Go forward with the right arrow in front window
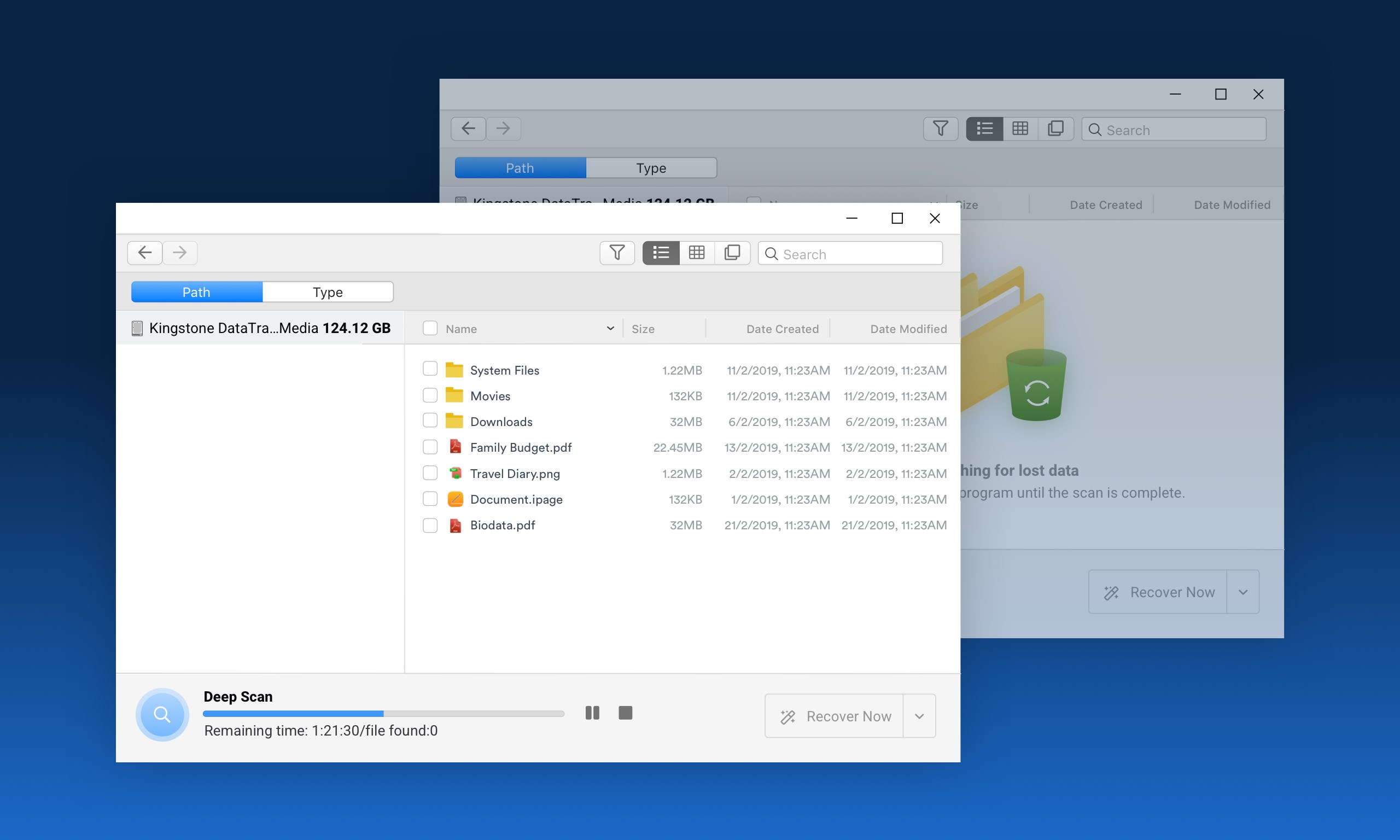 point(180,253)
